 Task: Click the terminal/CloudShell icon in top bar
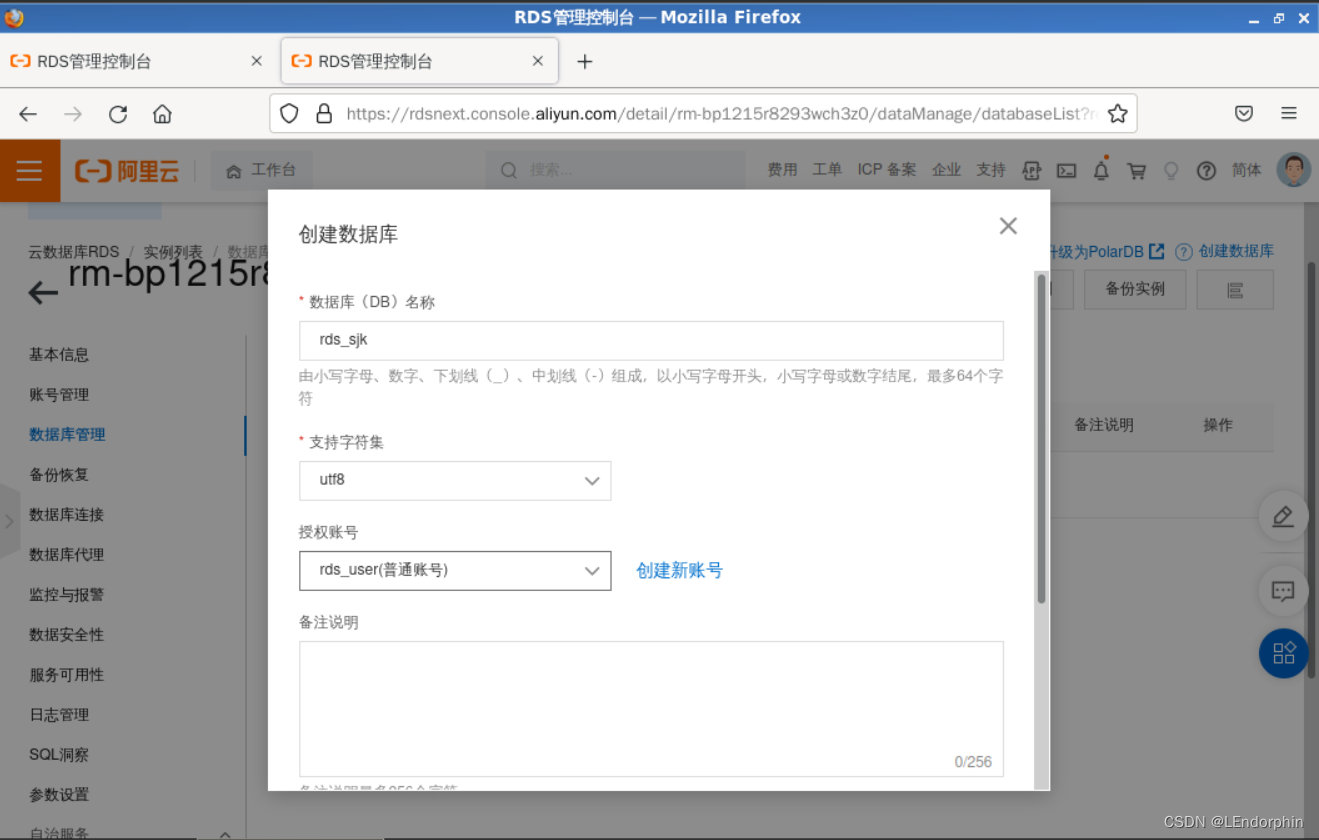1066,171
